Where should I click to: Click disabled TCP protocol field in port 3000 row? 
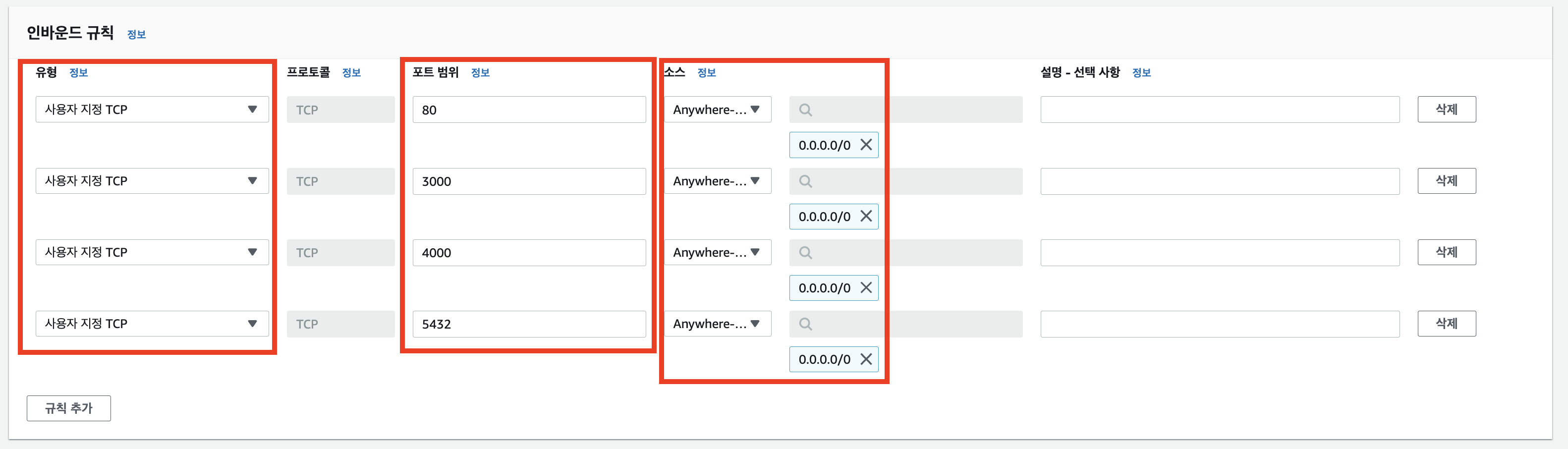point(341,181)
